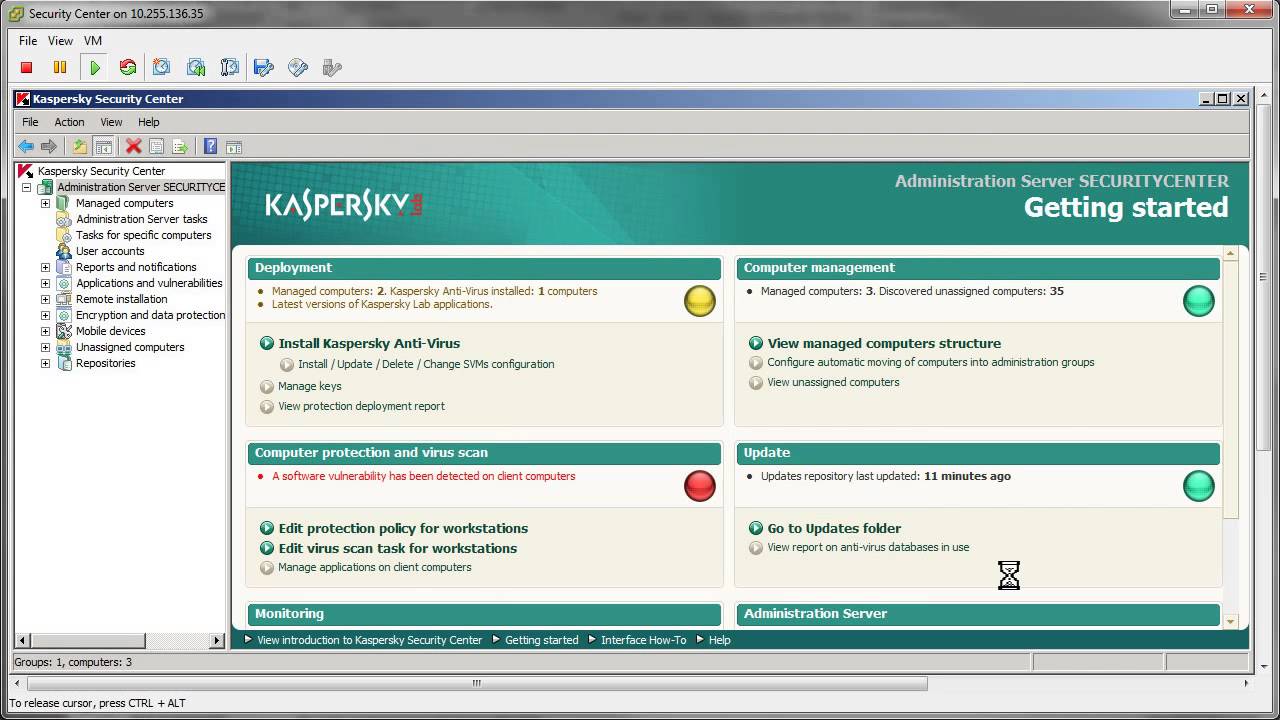Revert to snapshot with the green rewind icon
This screenshot has height=720, width=1280.
pyautogui.click(x=196, y=67)
